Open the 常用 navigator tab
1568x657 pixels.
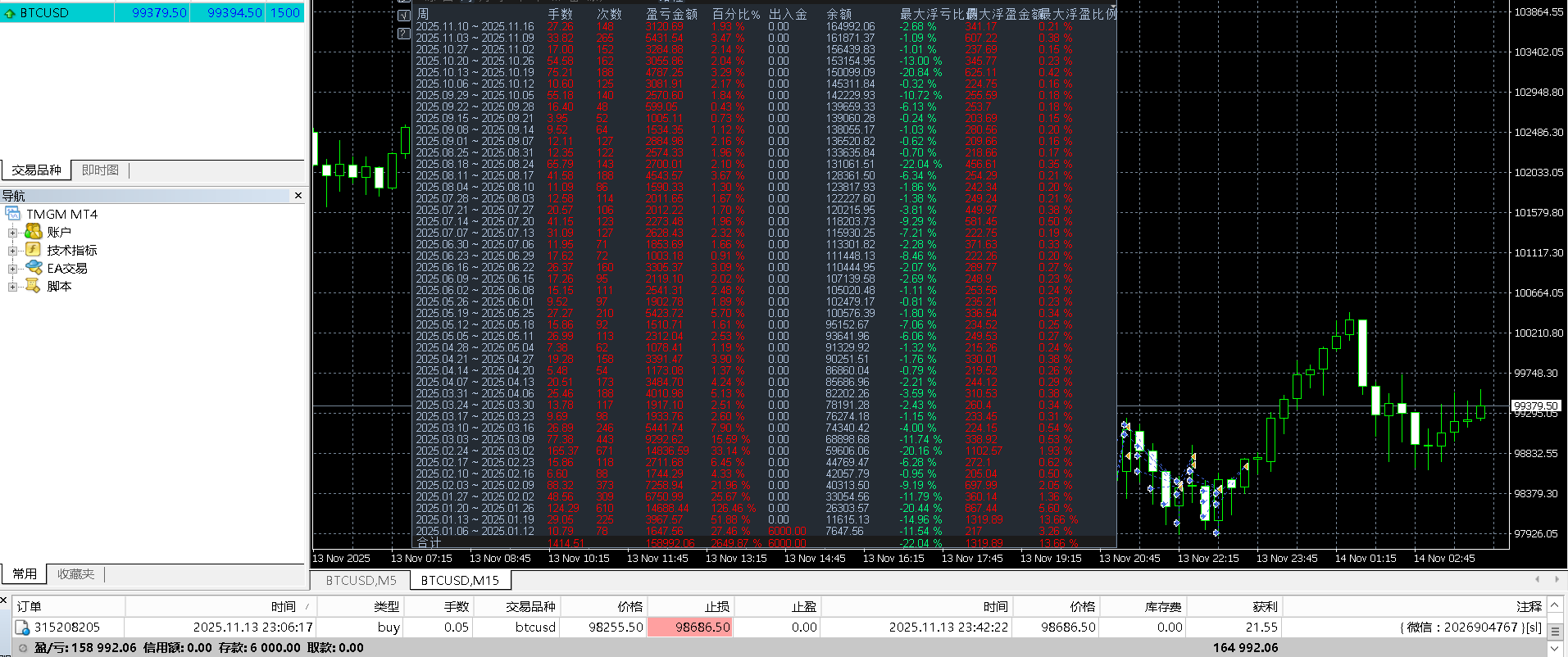click(25, 574)
